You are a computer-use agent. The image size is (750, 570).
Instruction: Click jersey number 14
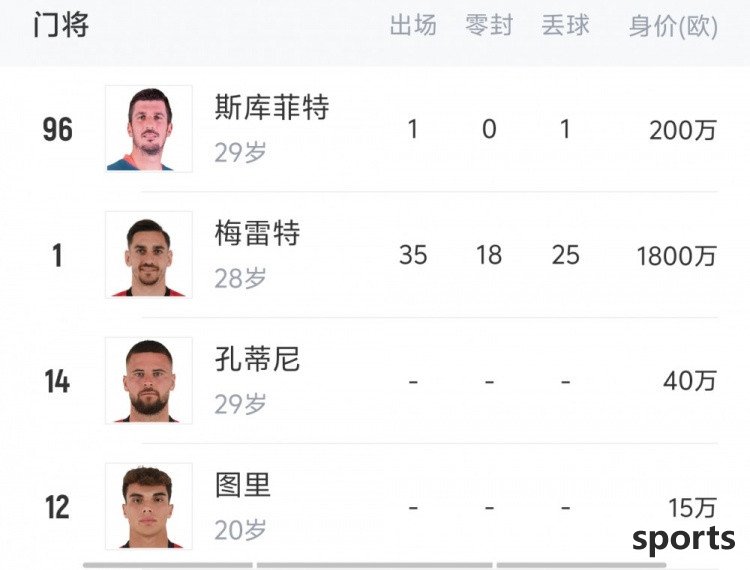click(x=57, y=381)
